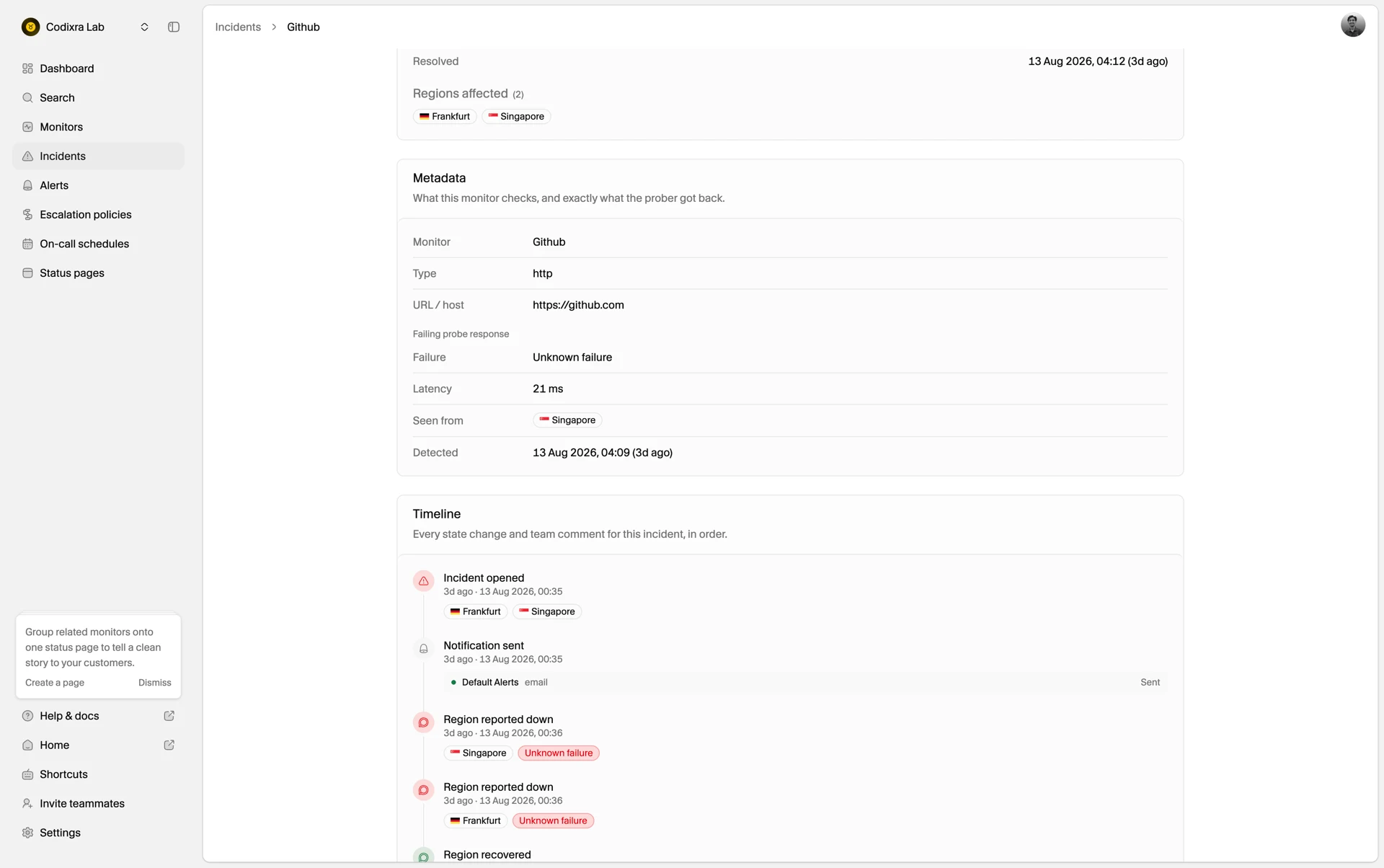The image size is (1384, 868).
Task: Open the Home link
Action: [99, 745]
